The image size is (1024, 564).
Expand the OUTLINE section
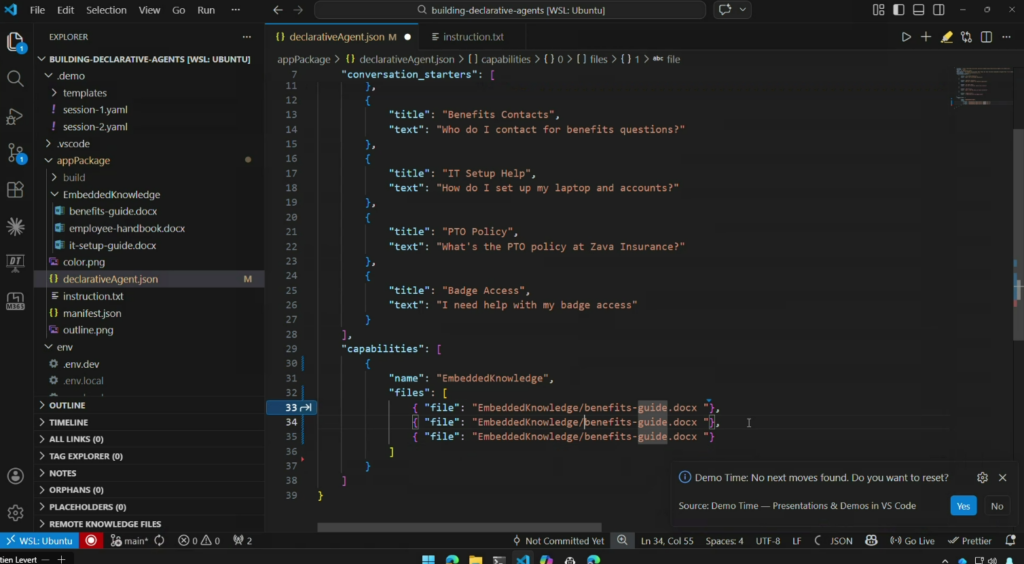pyautogui.click(x=67, y=406)
